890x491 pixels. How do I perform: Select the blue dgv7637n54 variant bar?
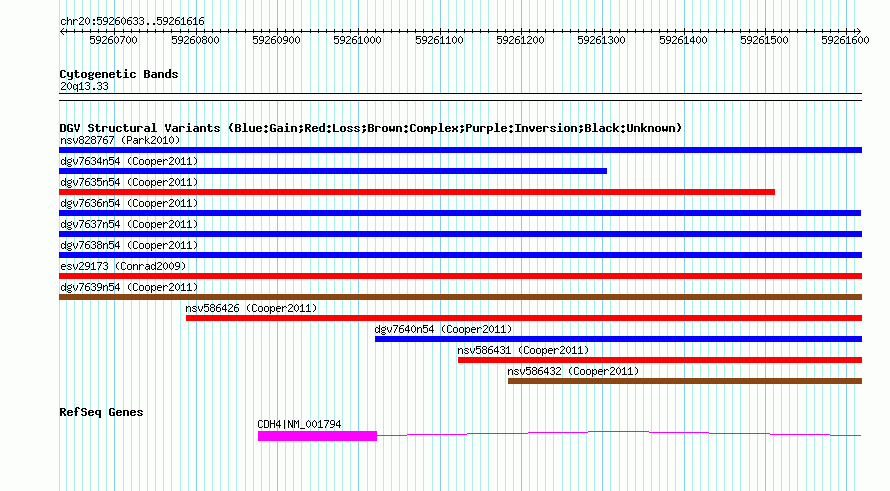[x=460, y=234]
